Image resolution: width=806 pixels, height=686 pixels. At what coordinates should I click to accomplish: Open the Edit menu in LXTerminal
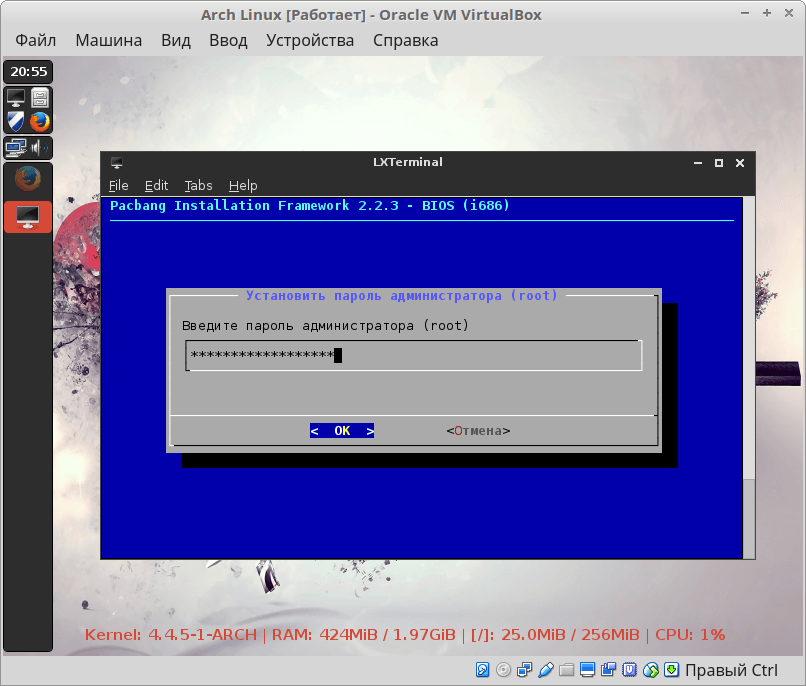point(156,185)
